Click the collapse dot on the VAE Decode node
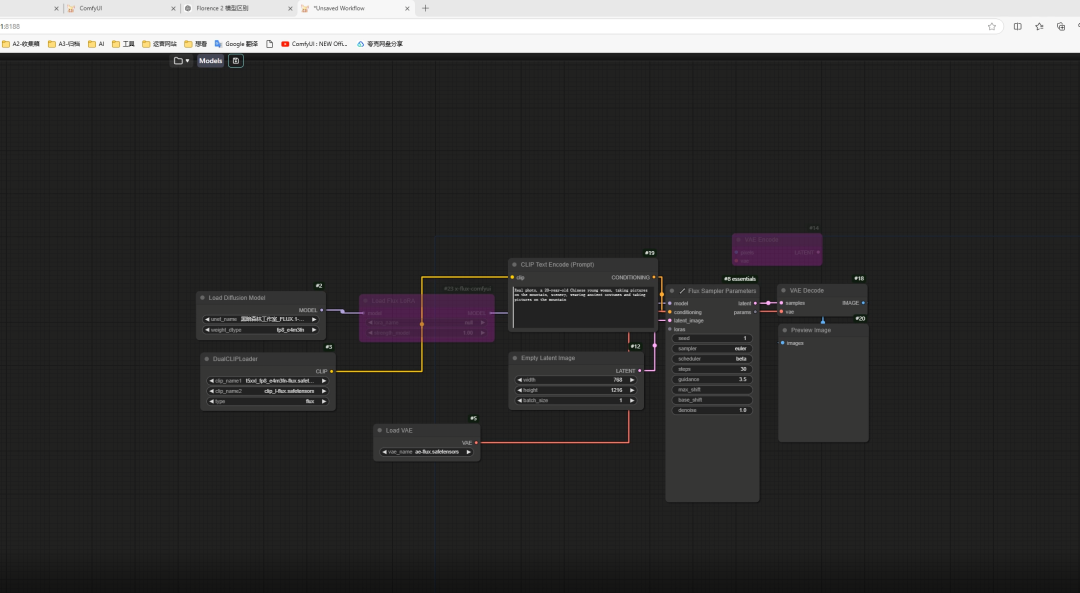The height and width of the screenshot is (593, 1080). [x=784, y=290]
